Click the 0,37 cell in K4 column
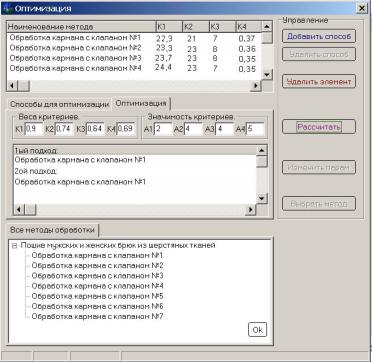372x362 pixels. tap(247, 39)
